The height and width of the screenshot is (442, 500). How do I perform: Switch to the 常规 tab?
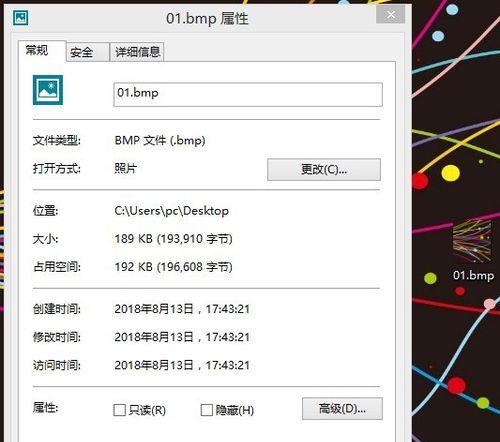[x=42, y=51]
